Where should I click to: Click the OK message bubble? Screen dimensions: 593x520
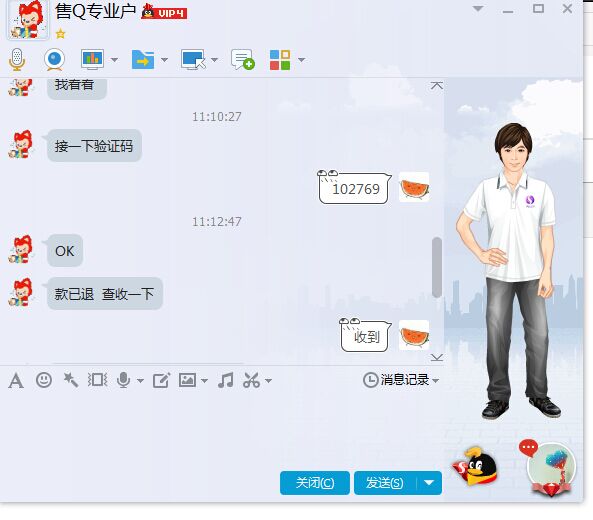pyautogui.click(x=65, y=251)
